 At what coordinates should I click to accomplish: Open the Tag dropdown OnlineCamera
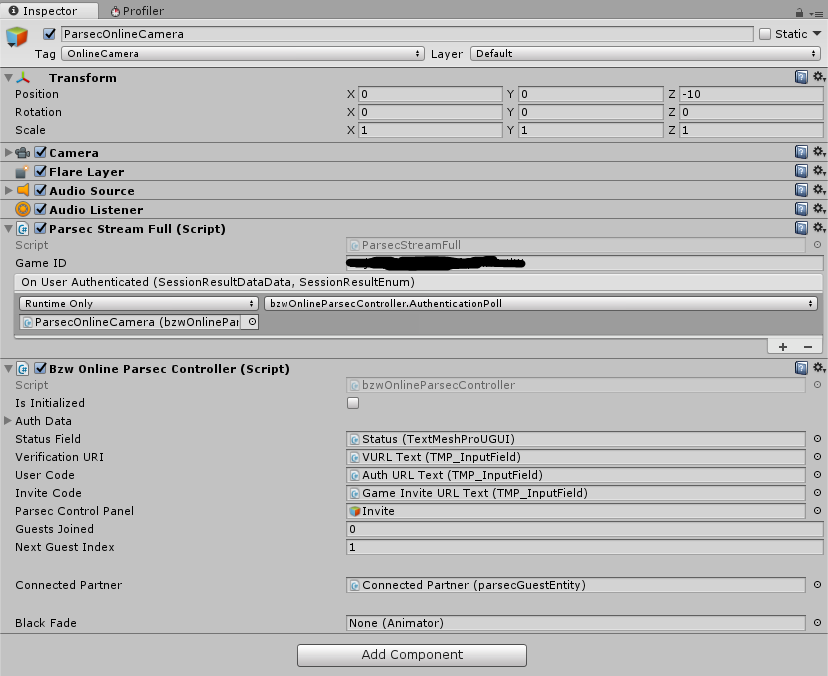point(243,53)
